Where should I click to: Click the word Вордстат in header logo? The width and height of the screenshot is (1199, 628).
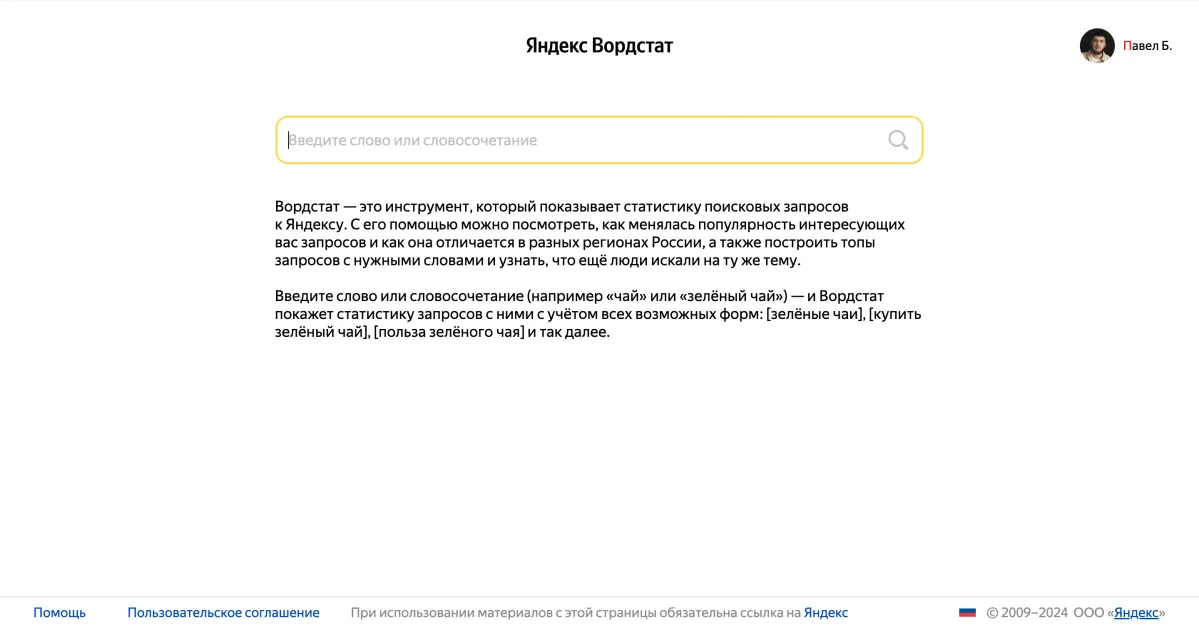pos(632,46)
